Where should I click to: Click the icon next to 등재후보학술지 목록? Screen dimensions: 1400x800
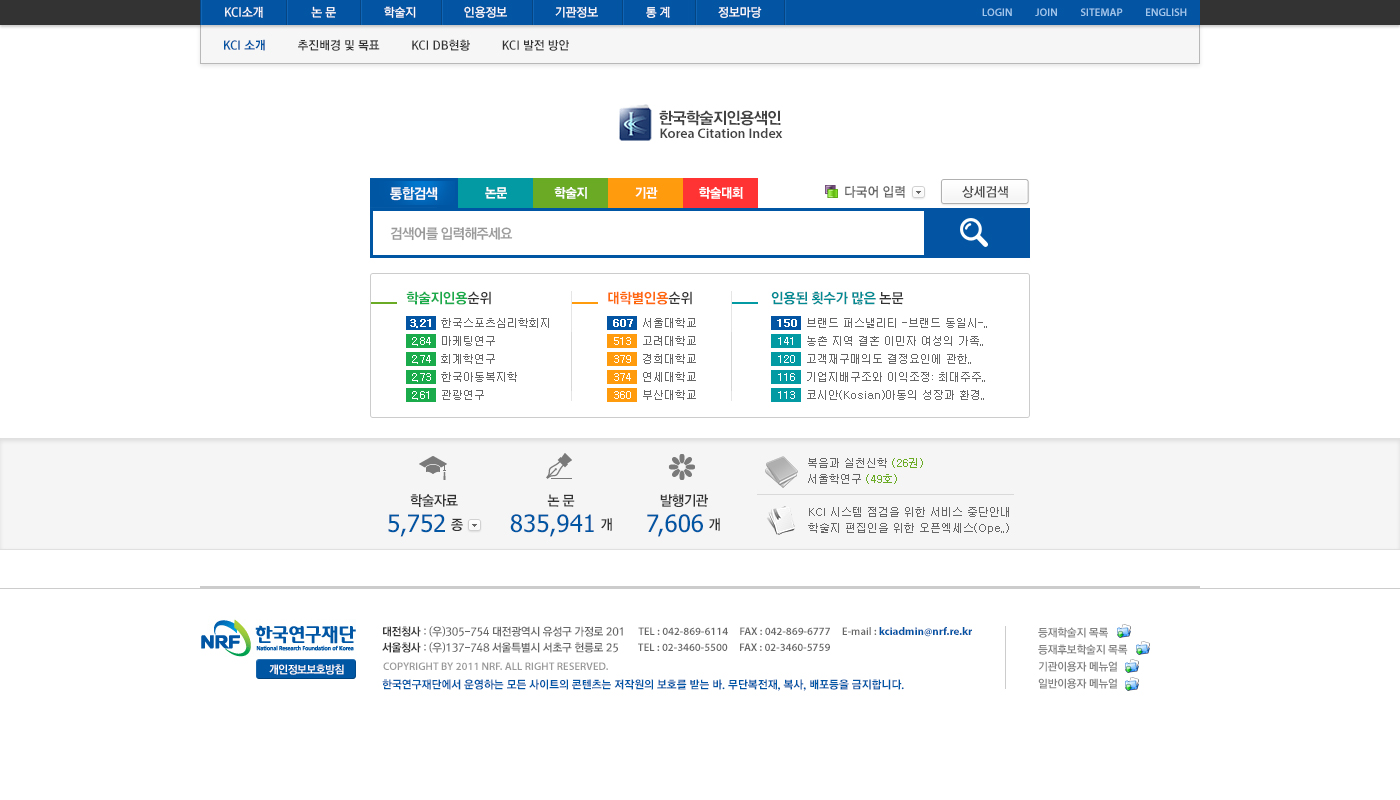click(1143, 649)
